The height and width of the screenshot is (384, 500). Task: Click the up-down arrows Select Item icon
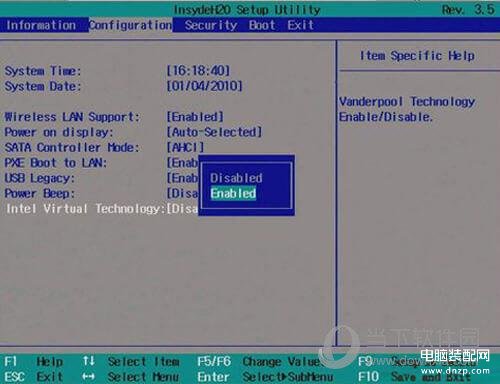point(89,361)
